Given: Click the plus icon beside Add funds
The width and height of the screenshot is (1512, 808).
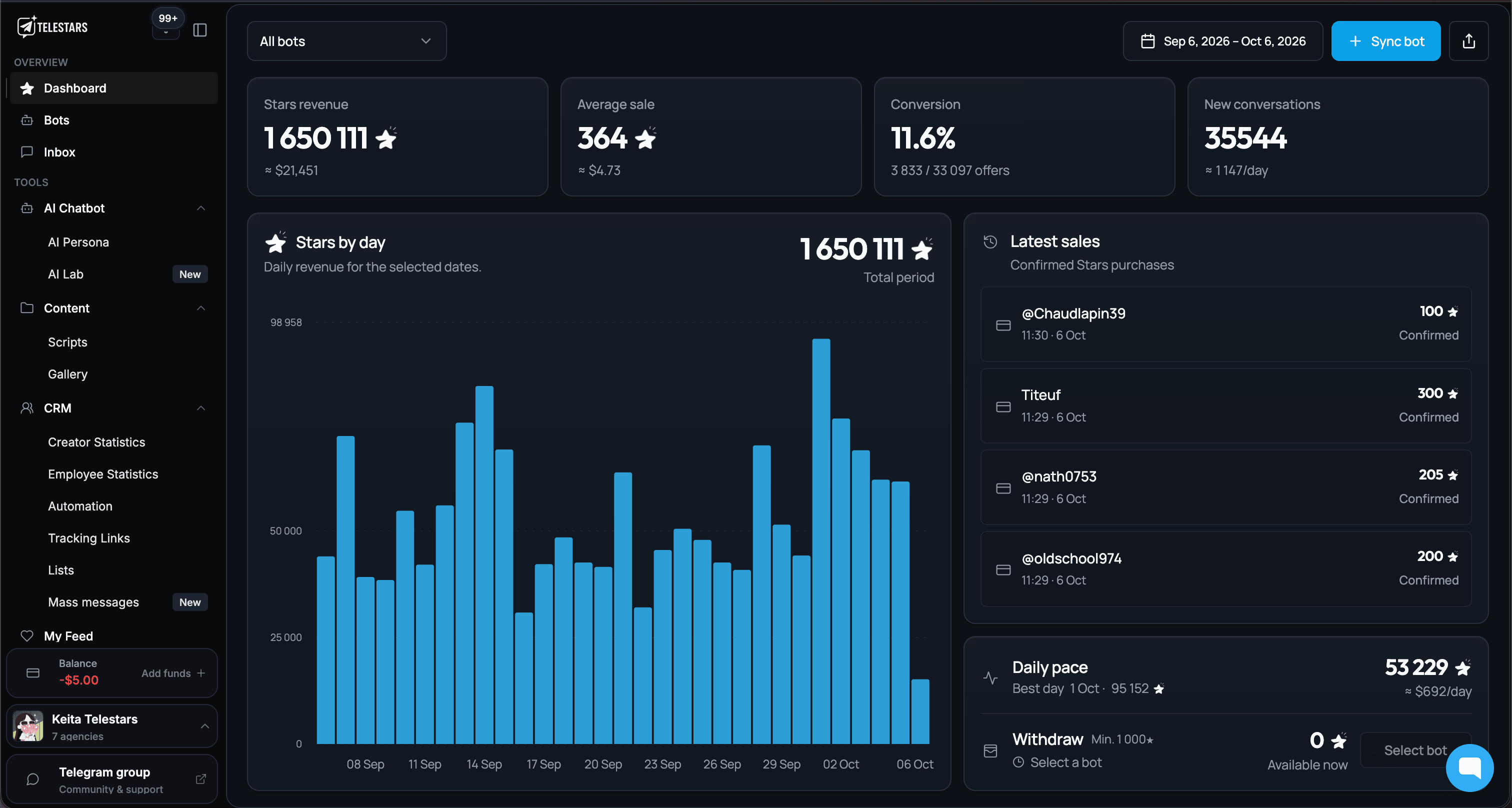Looking at the screenshot, I should click(x=200, y=673).
